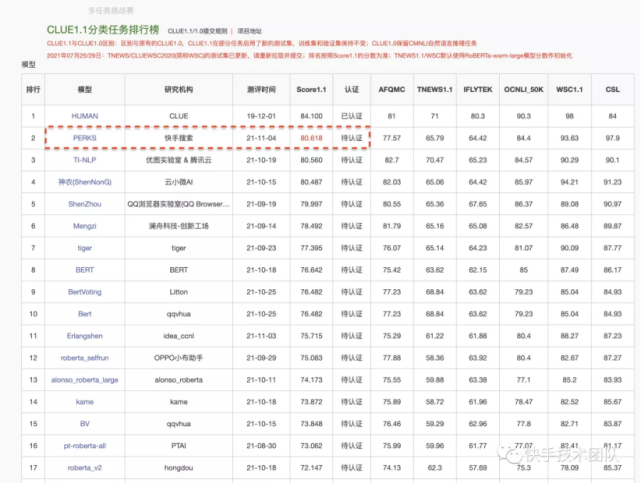Click the BERT link in model column
641x483 pixels.
pos(85,270)
